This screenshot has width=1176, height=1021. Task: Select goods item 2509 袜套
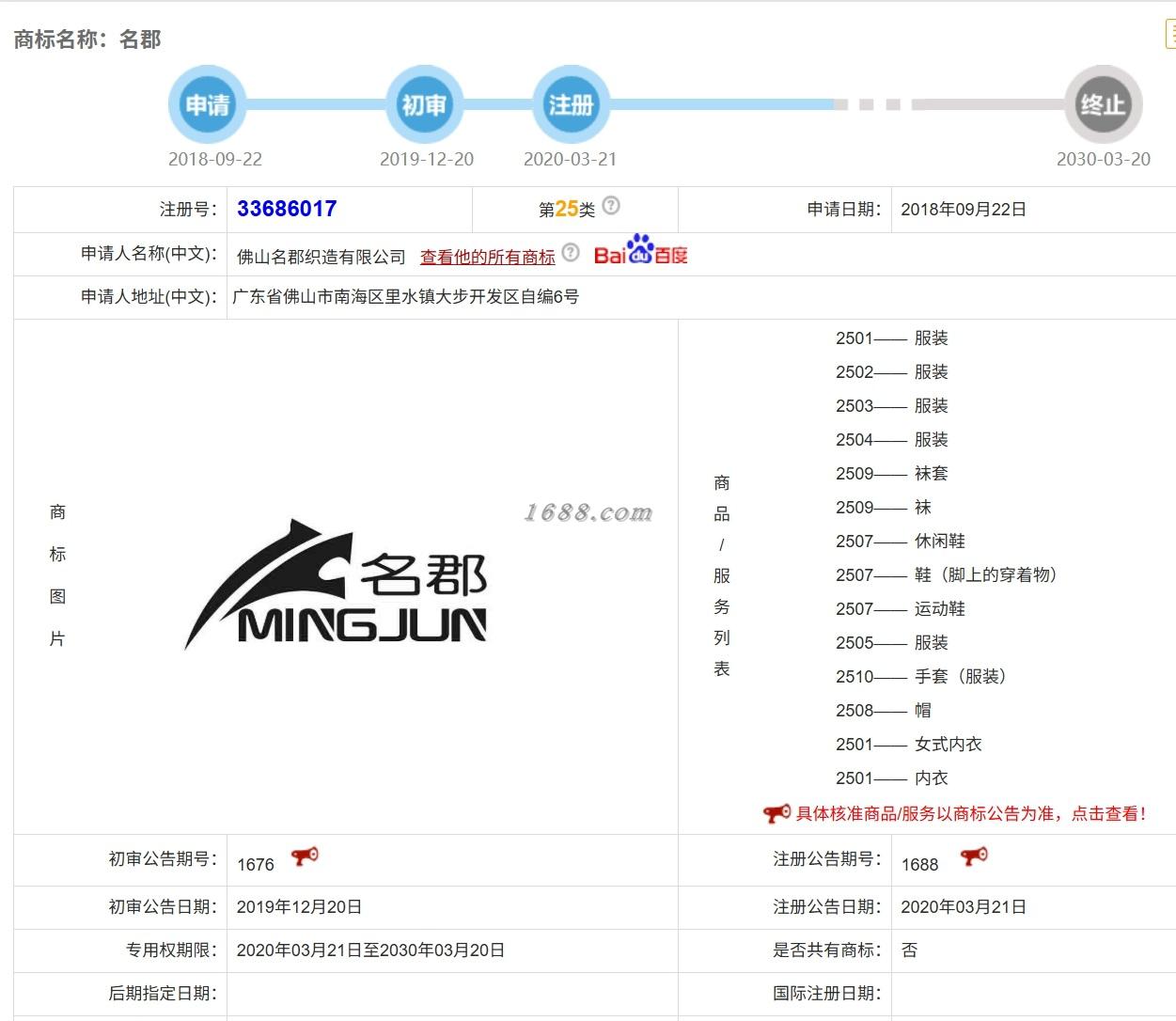[892, 474]
